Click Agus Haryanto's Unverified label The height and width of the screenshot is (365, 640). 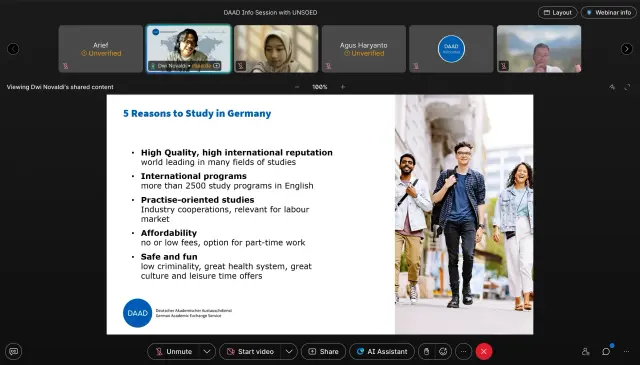(x=364, y=53)
